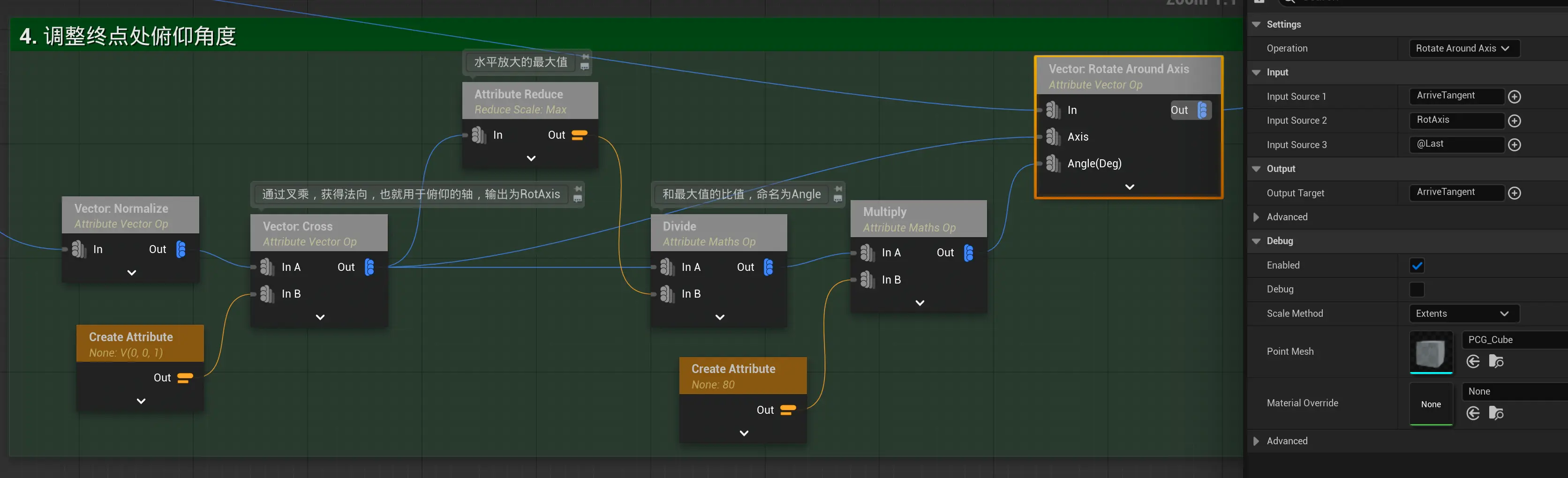1568x478 pixels.
Task: Click Out pin of Attribute Reduce node
Action: pyautogui.click(x=579, y=135)
